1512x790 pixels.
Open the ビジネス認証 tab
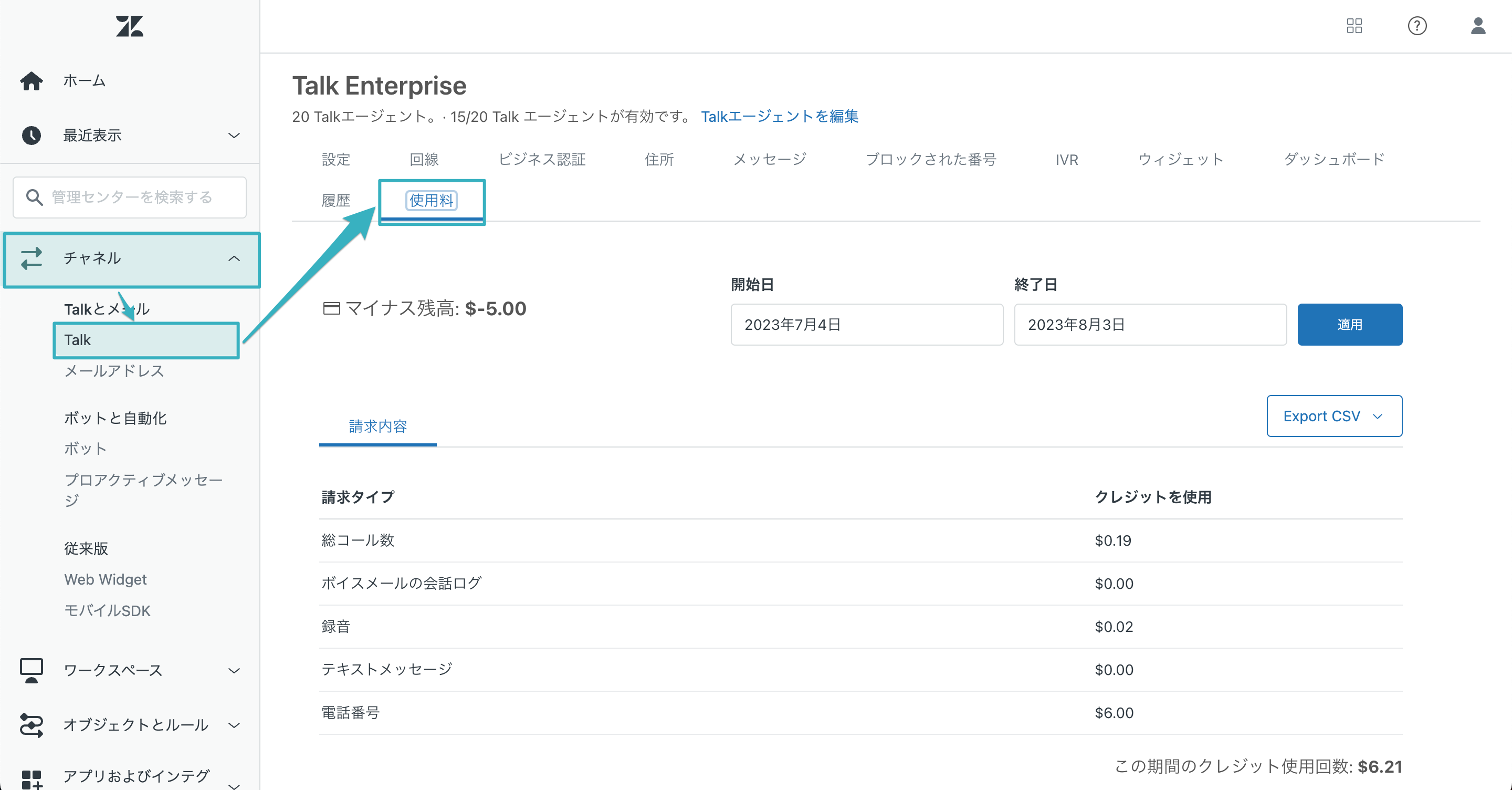pyautogui.click(x=542, y=160)
